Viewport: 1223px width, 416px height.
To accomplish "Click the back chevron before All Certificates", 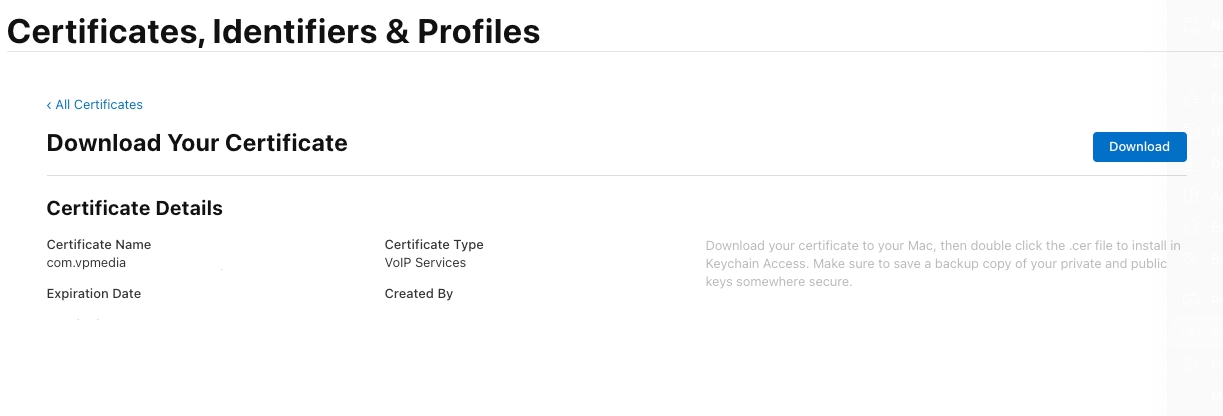I will tap(49, 105).
